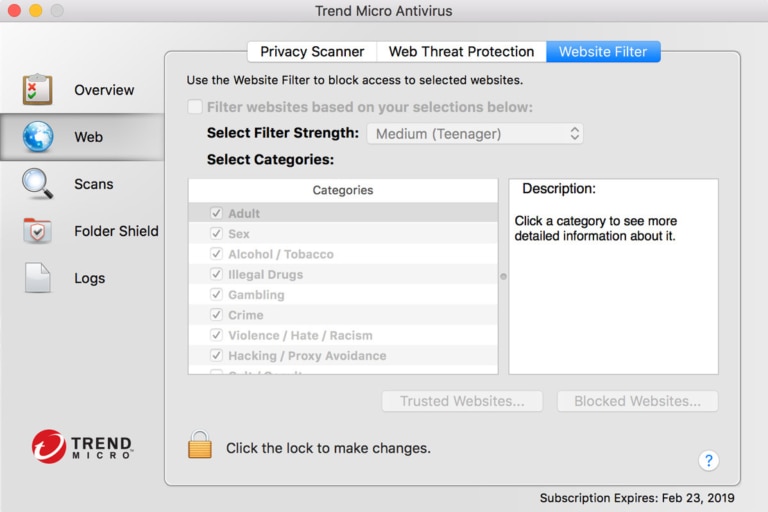Screen dimensions: 768x512
Task: Switch to the Privacy Scanner tab
Action: [312, 52]
